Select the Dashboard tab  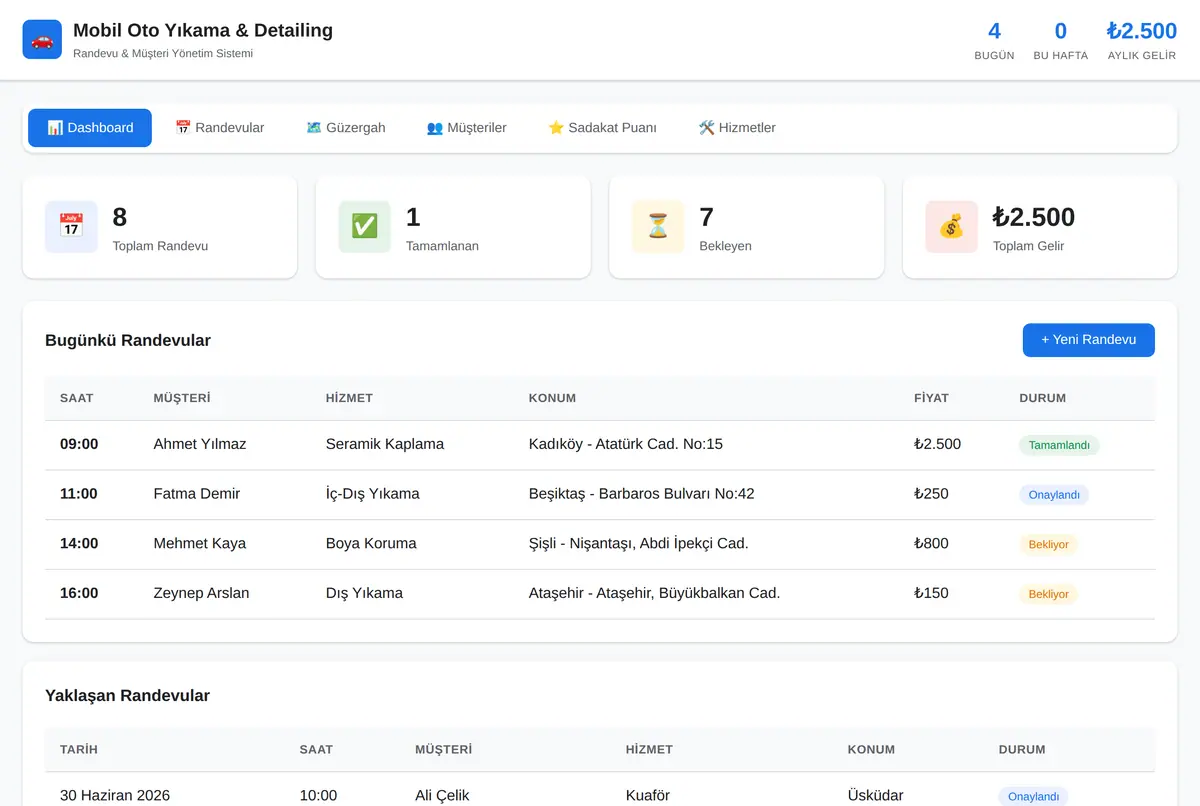tap(90, 128)
